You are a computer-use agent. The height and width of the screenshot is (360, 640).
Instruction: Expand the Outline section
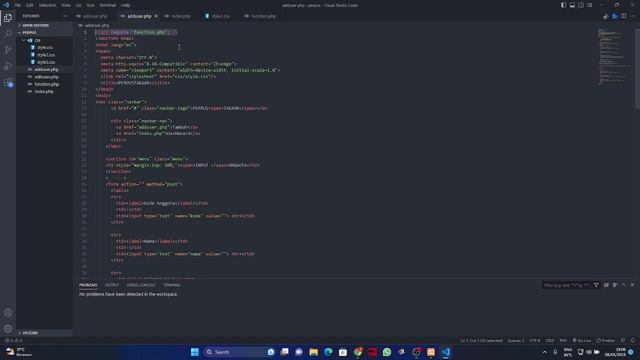click(x=44, y=333)
